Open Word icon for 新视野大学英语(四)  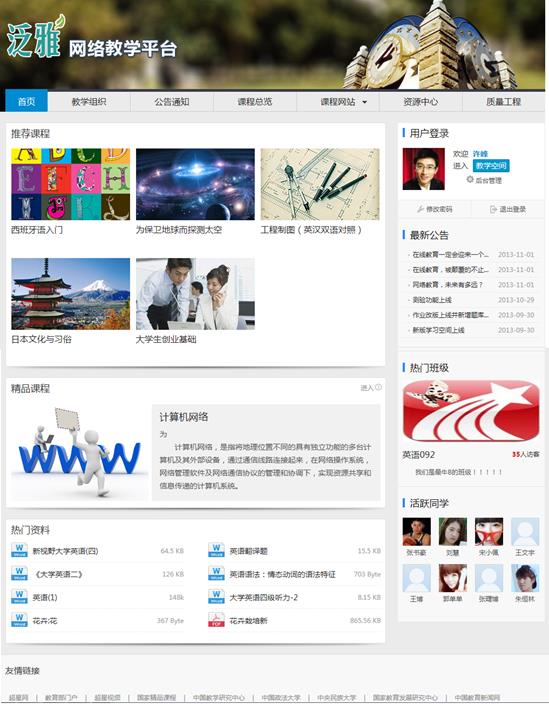[x=19, y=550]
